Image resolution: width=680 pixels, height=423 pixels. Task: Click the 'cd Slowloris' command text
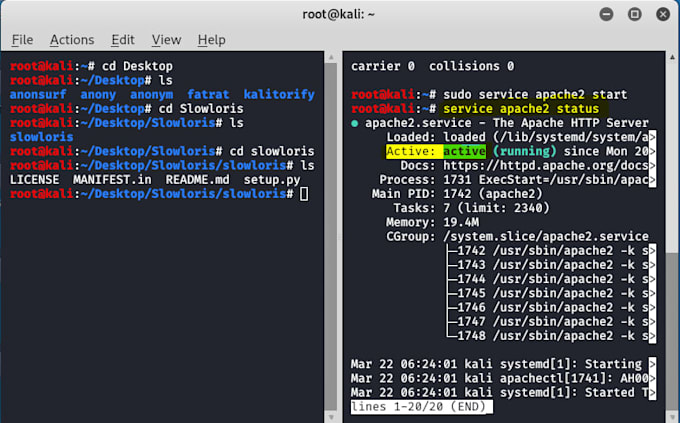point(201,108)
